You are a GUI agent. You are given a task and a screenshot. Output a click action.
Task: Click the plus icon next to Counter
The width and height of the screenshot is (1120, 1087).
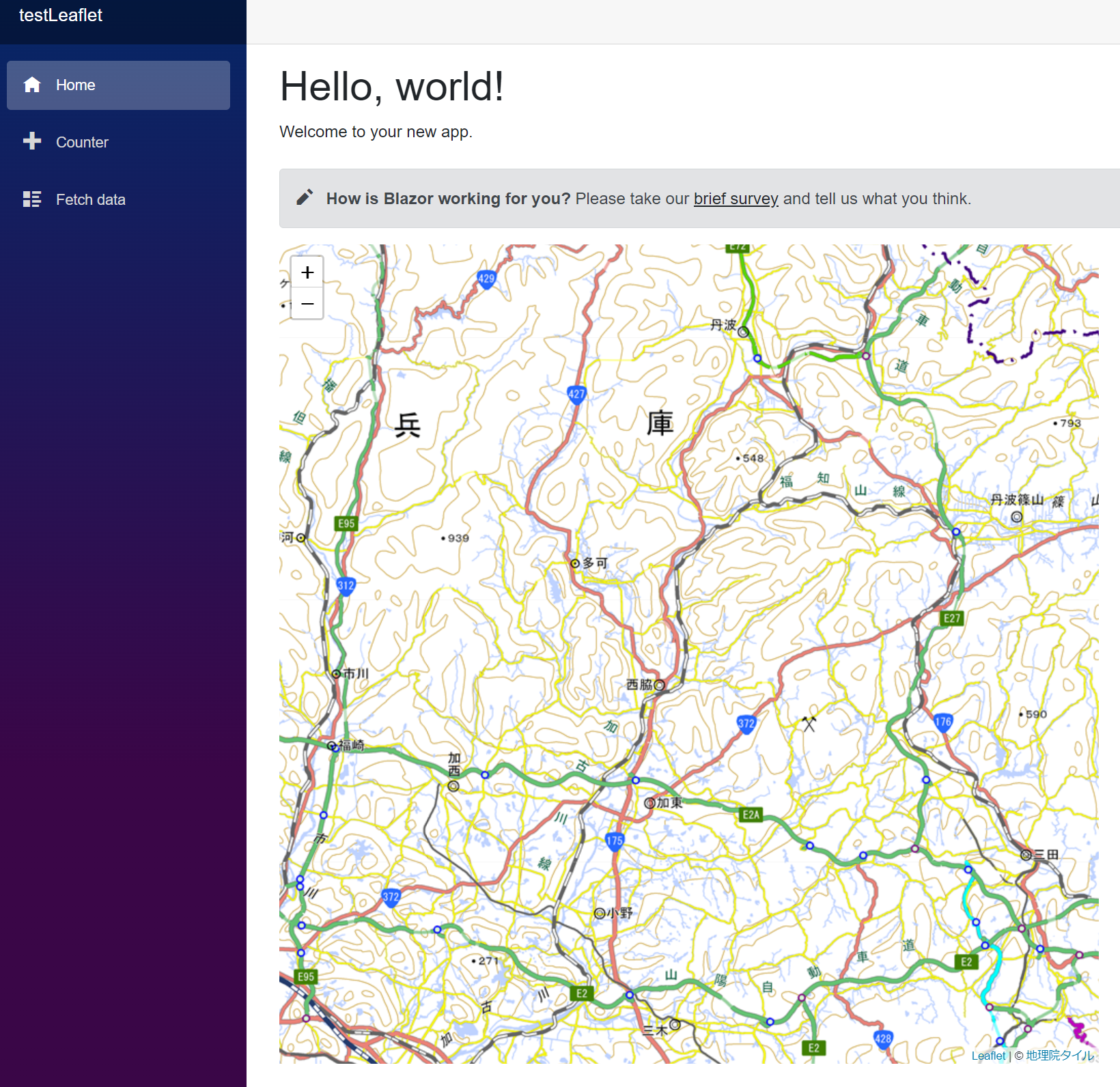pyautogui.click(x=32, y=141)
